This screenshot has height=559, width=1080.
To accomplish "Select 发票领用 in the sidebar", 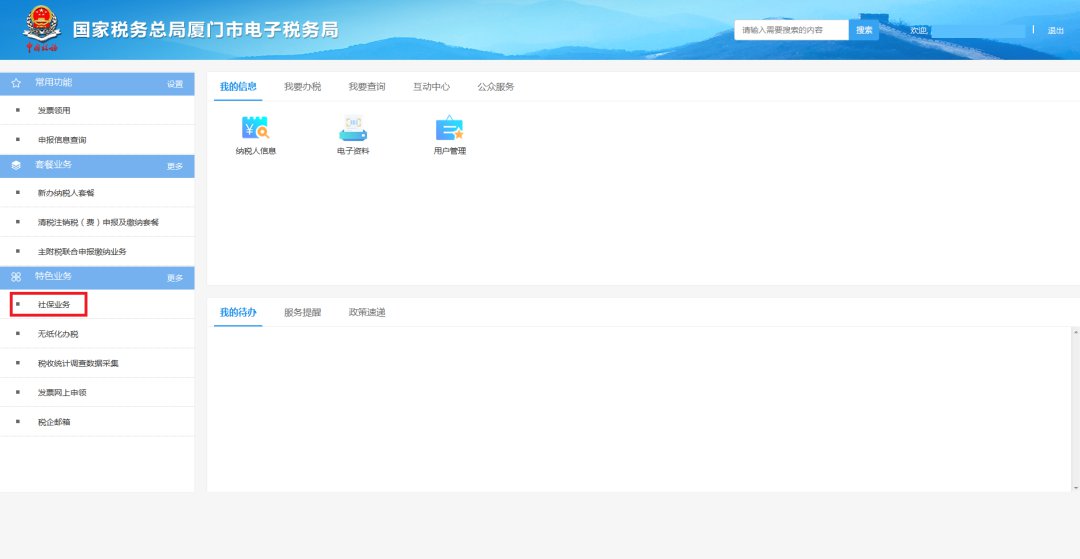I will click(54, 110).
